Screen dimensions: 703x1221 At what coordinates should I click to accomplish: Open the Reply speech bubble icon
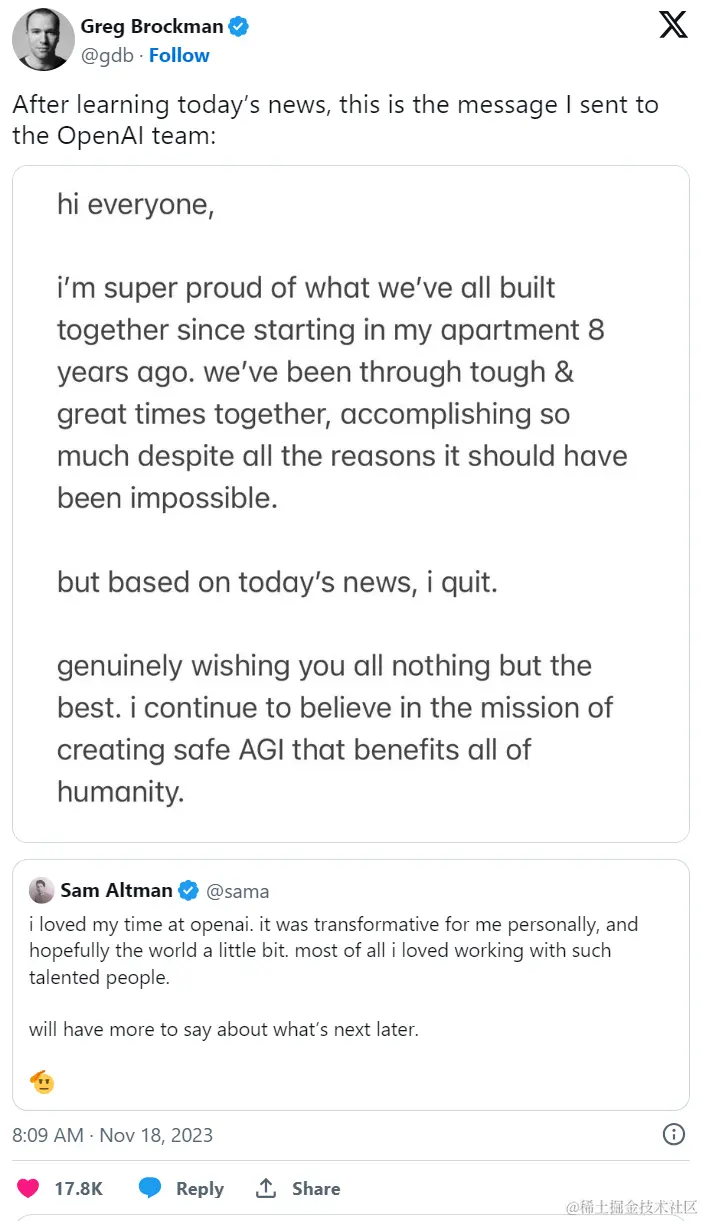(x=150, y=1188)
